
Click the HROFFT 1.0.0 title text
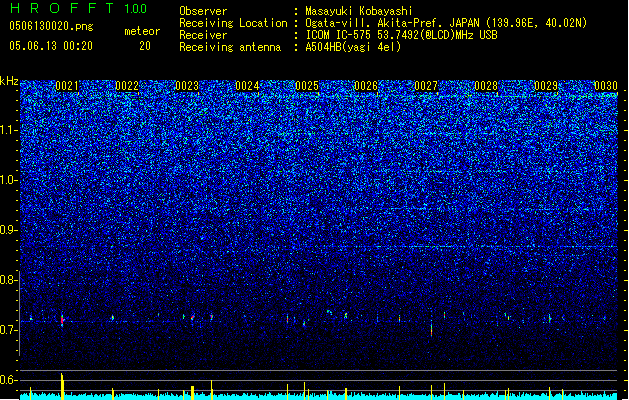coord(79,8)
